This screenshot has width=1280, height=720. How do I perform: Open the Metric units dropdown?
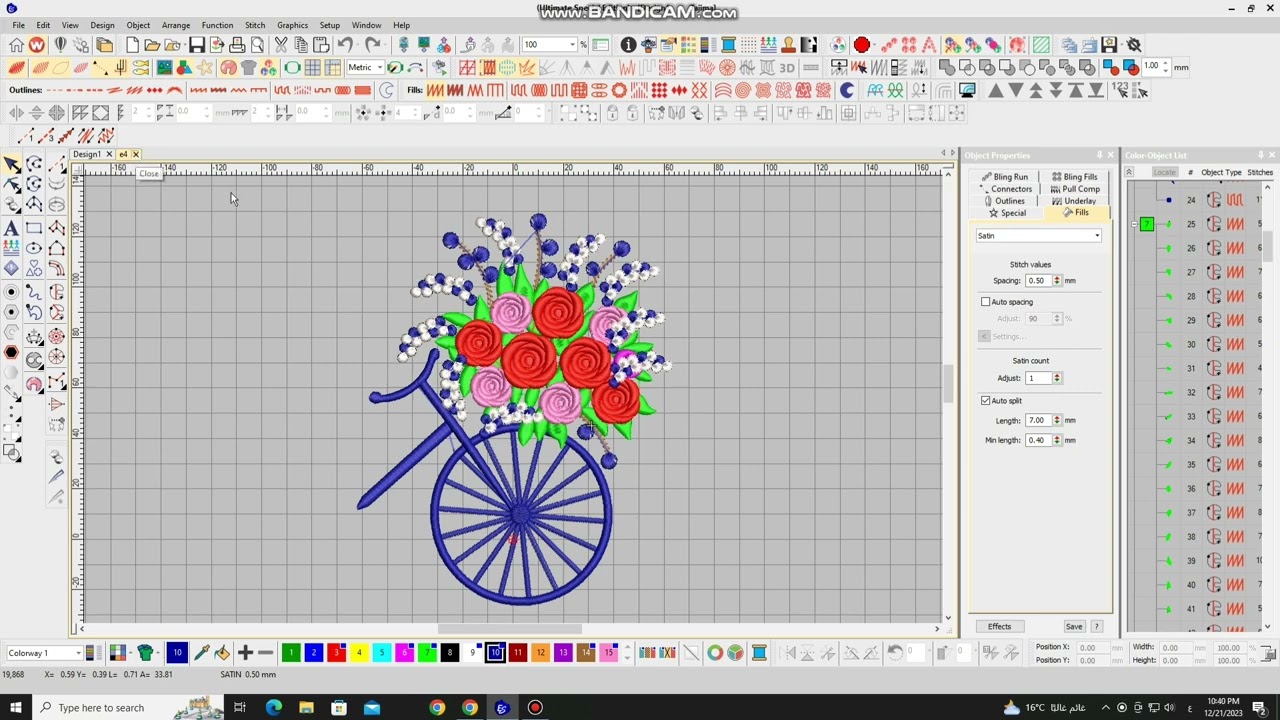tap(380, 67)
